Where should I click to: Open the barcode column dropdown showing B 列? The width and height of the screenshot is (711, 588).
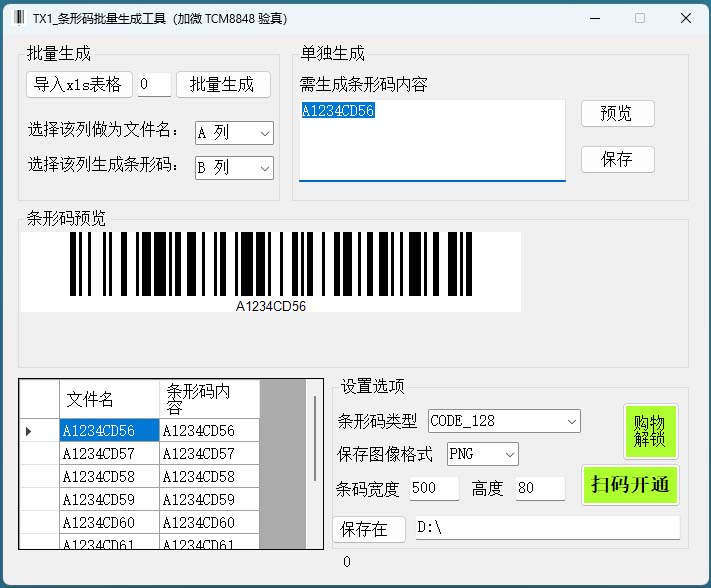(x=234, y=168)
